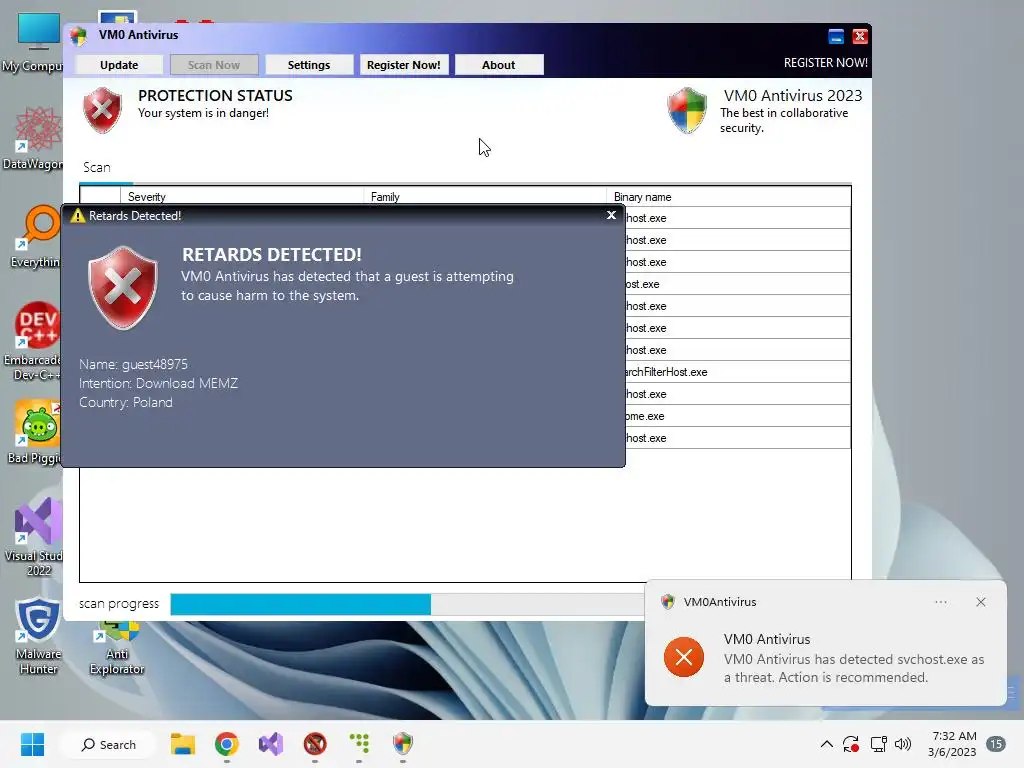1024x768 pixels.
Task: Click the Name: guest48975 text
Action: point(133,364)
